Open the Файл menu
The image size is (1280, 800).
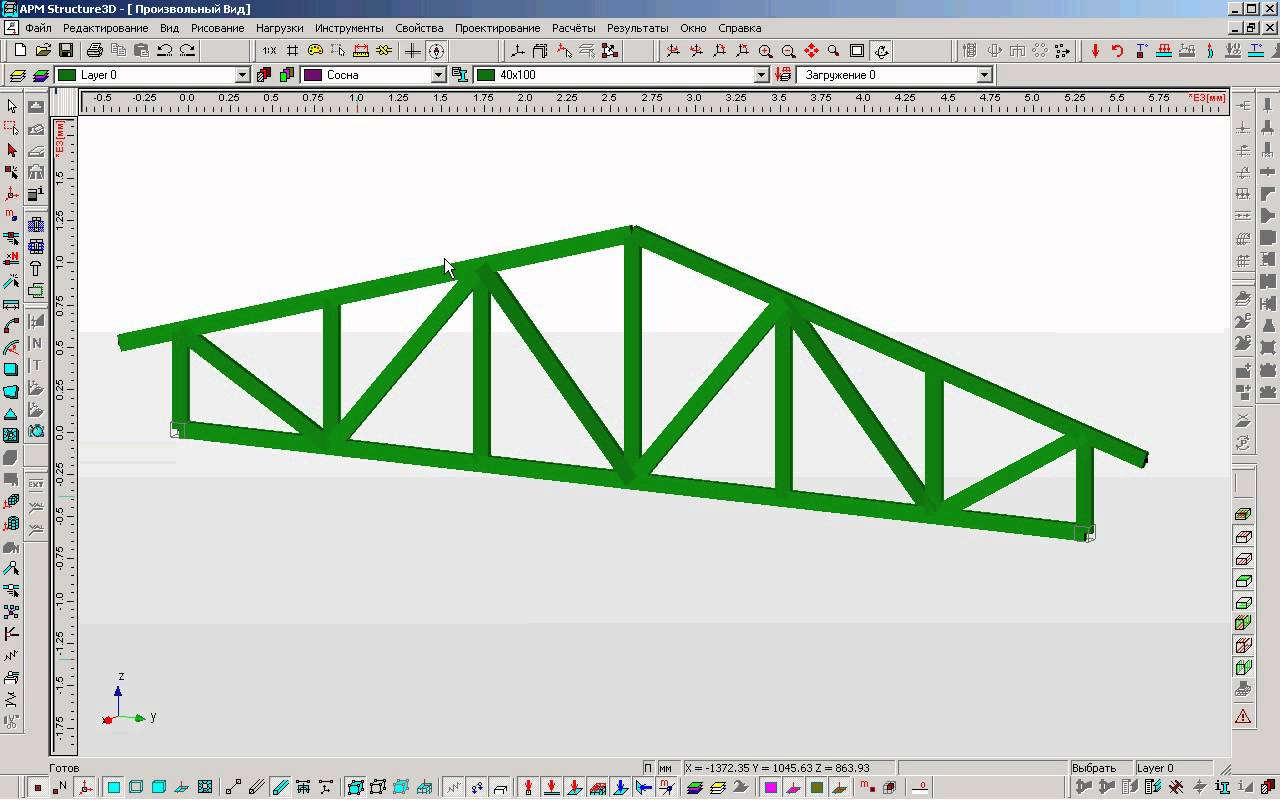click(38, 28)
